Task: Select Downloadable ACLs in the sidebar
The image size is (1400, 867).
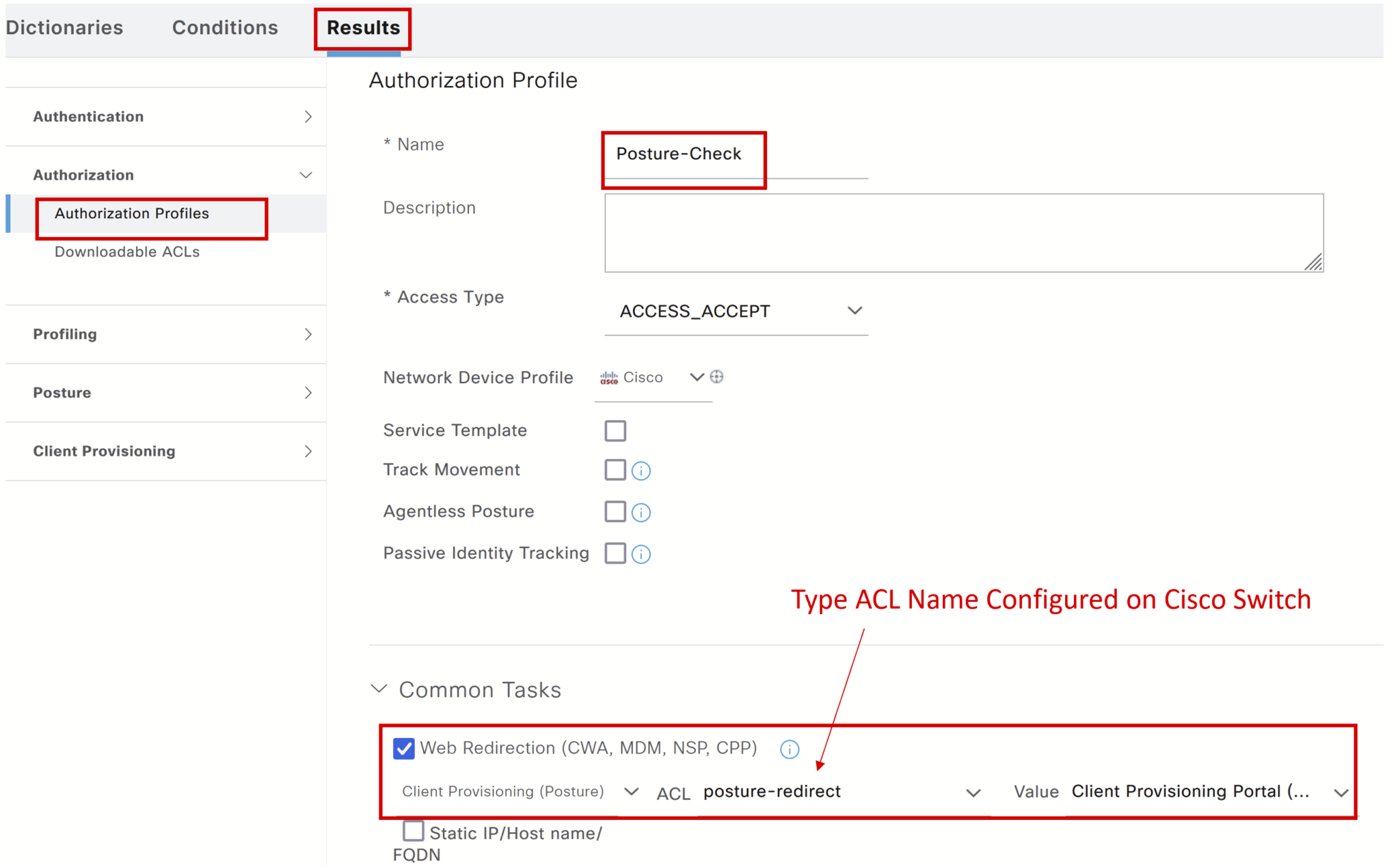Action: 126,251
